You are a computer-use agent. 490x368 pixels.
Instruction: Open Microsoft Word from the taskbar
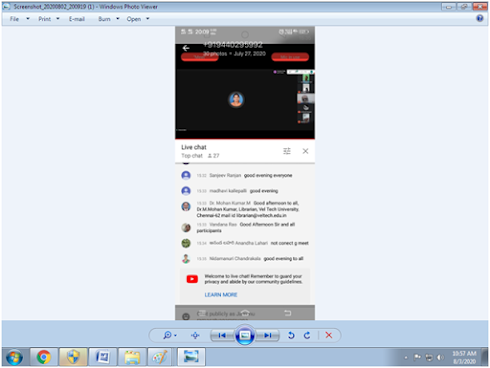coord(103,357)
